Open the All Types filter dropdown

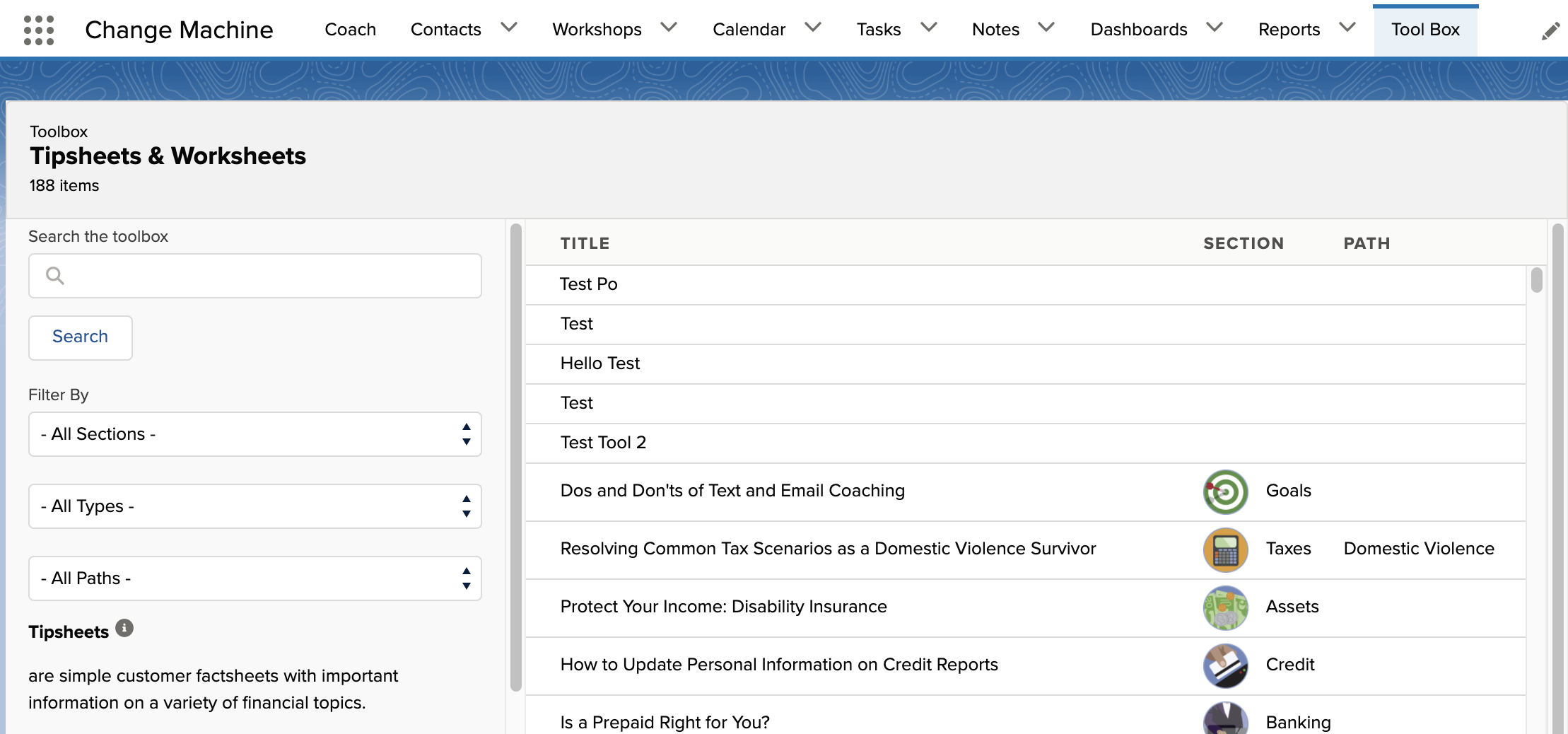(x=255, y=506)
